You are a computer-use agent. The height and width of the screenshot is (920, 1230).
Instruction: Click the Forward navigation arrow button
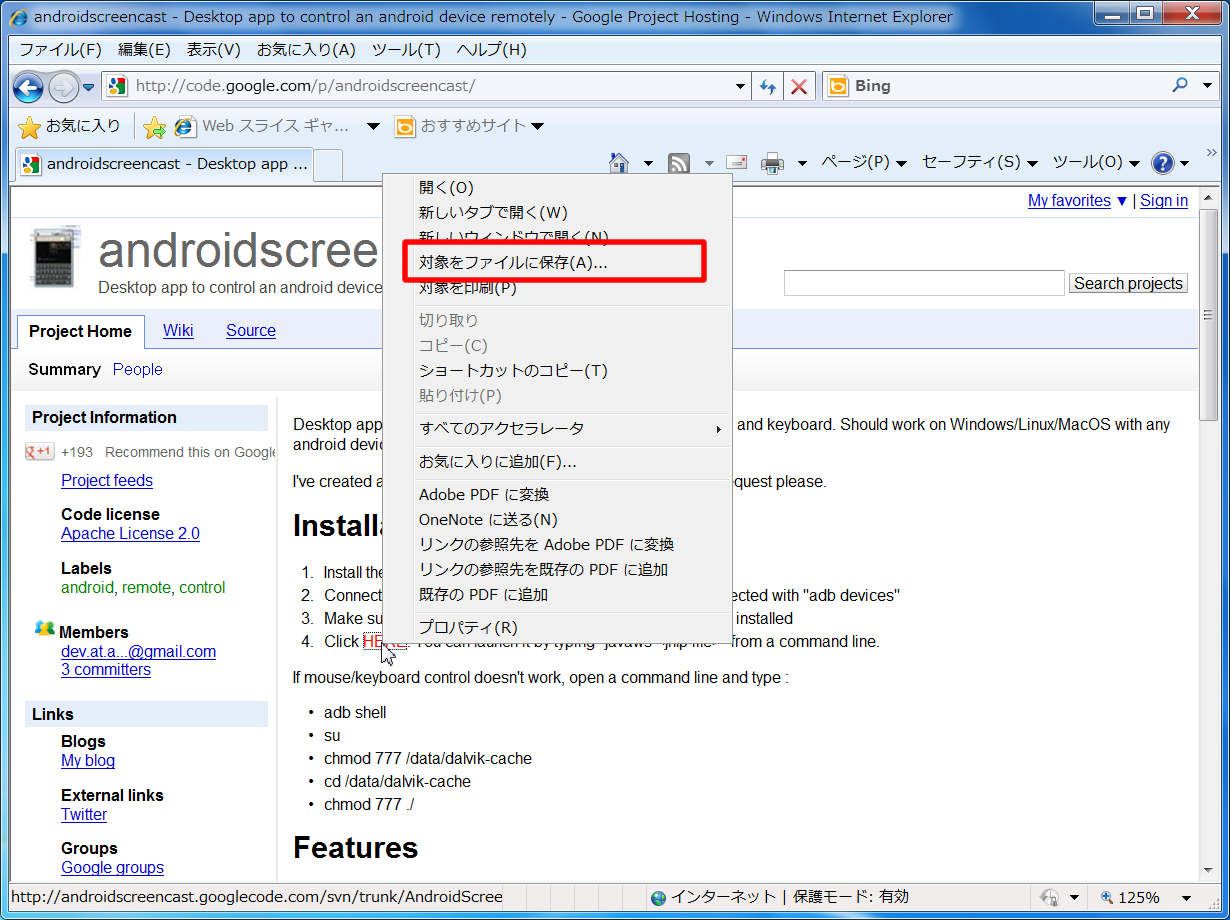62,87
